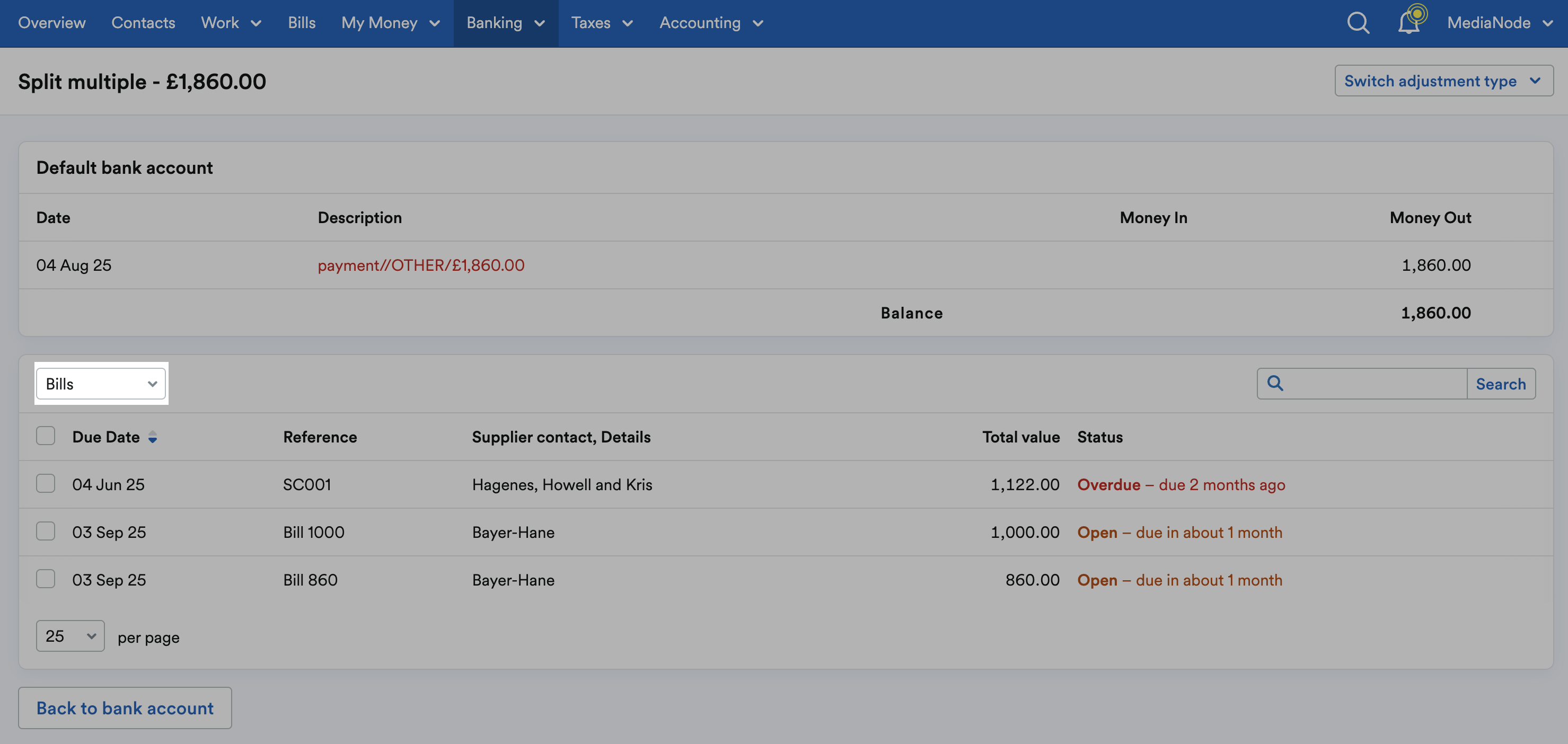Click the 1,122.00 total value
This screenshot has height=744, width=1568.
click(1025, 484)
